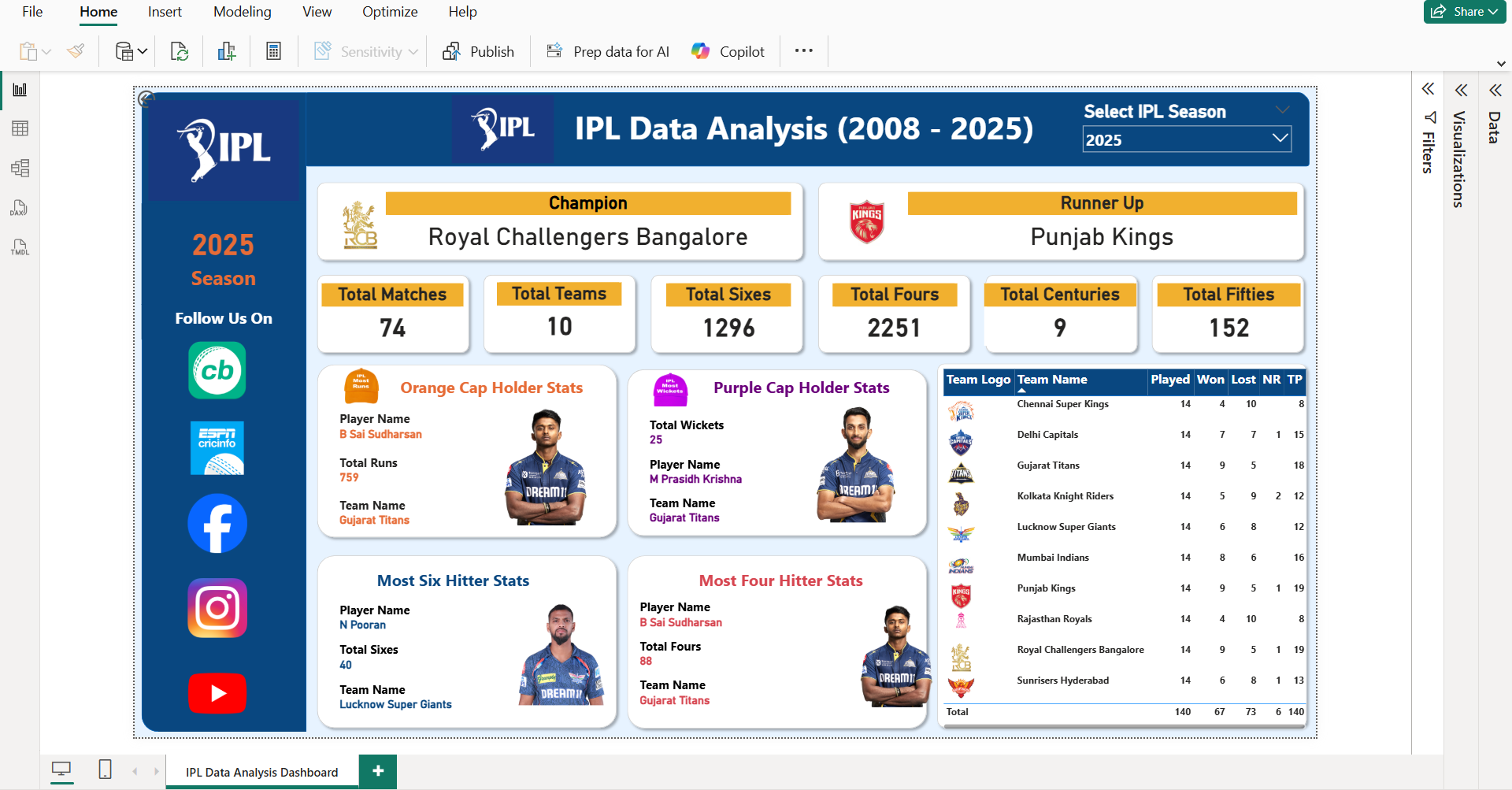Image resolution: width=1512 pixels, height=790 pixels.
Task: Click the Refresh data icon
Action: (180, 51)
